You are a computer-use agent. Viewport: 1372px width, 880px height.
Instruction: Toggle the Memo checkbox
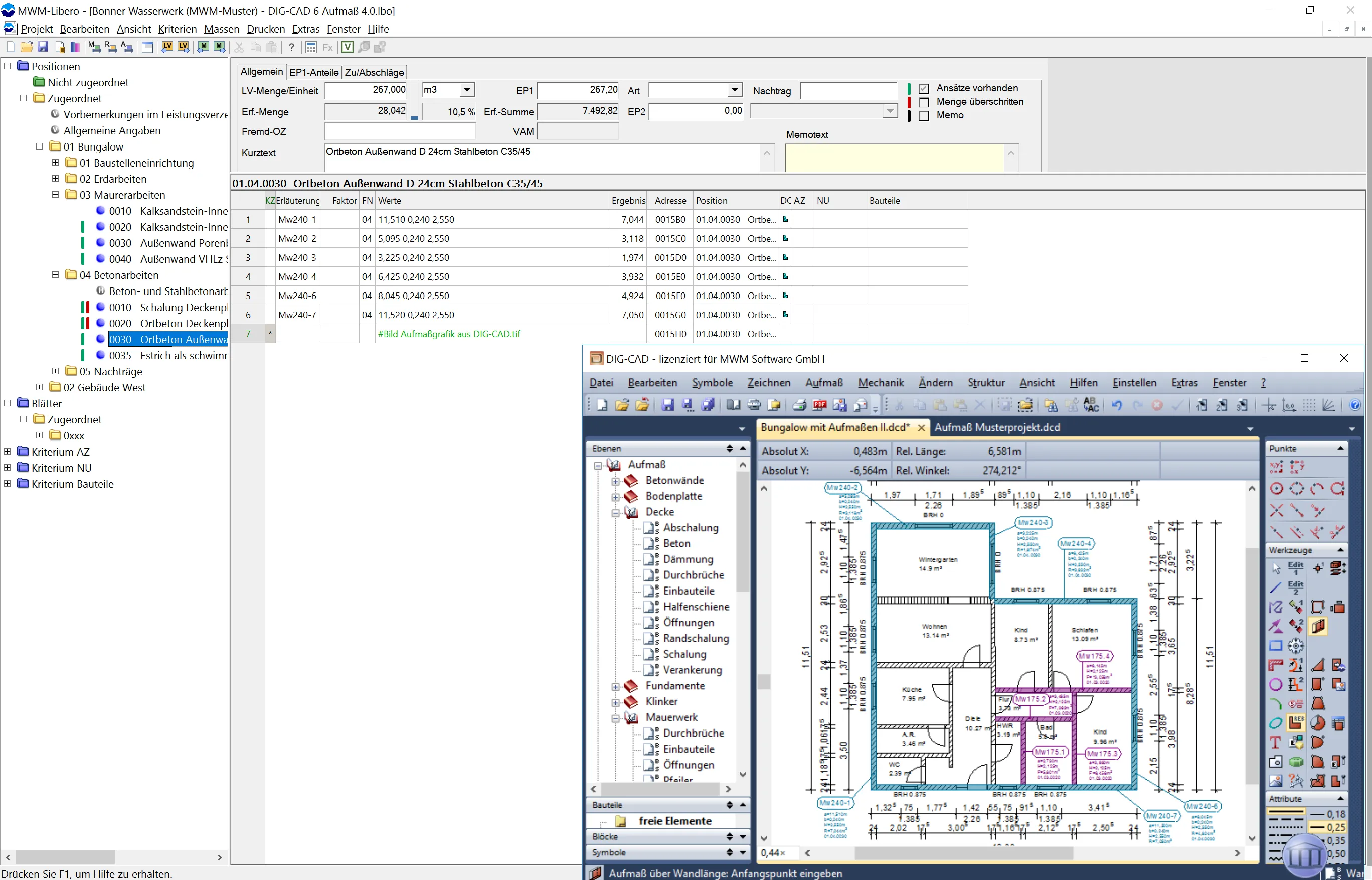(x=924, y=116)
